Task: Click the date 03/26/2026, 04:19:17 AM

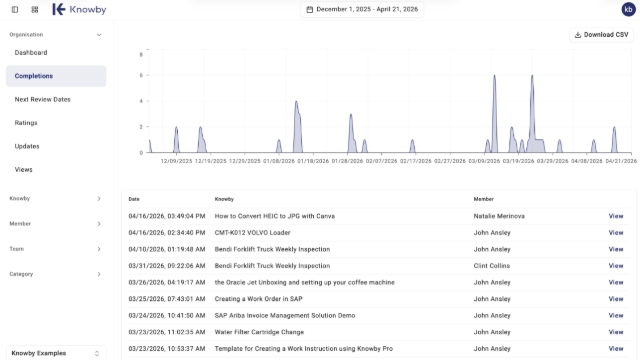Action: 167,282
